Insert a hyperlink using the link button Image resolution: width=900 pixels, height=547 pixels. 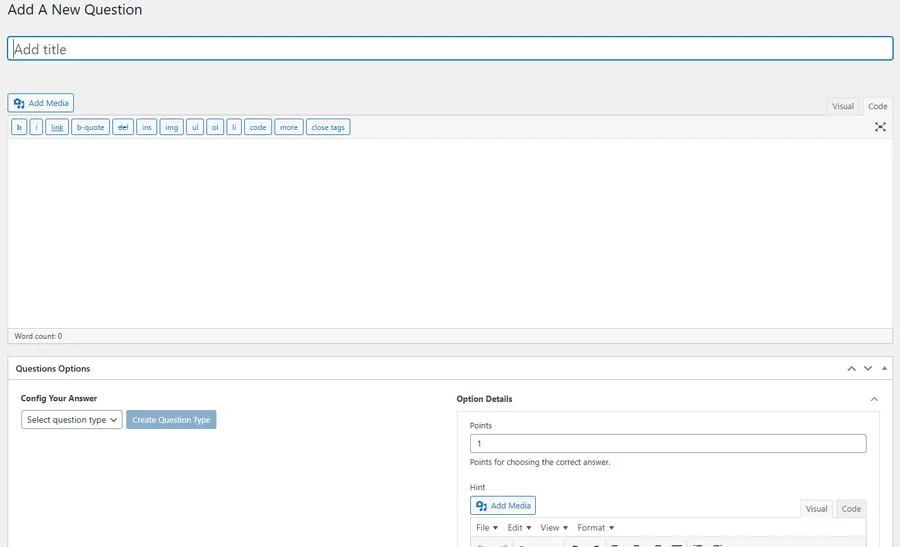tap(57, 127)
